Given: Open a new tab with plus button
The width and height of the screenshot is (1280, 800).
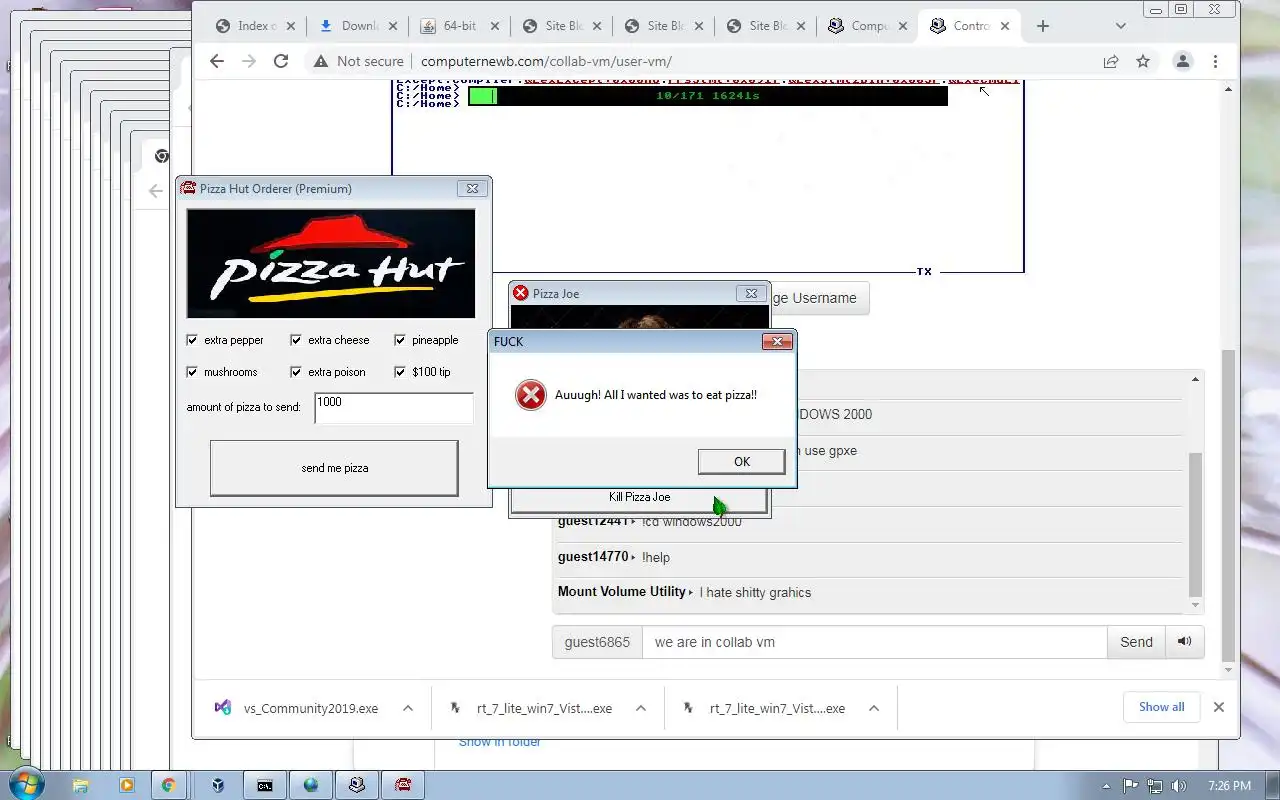Looking at the screenshot, I should pyautogui.click(x=1043, y=26).
